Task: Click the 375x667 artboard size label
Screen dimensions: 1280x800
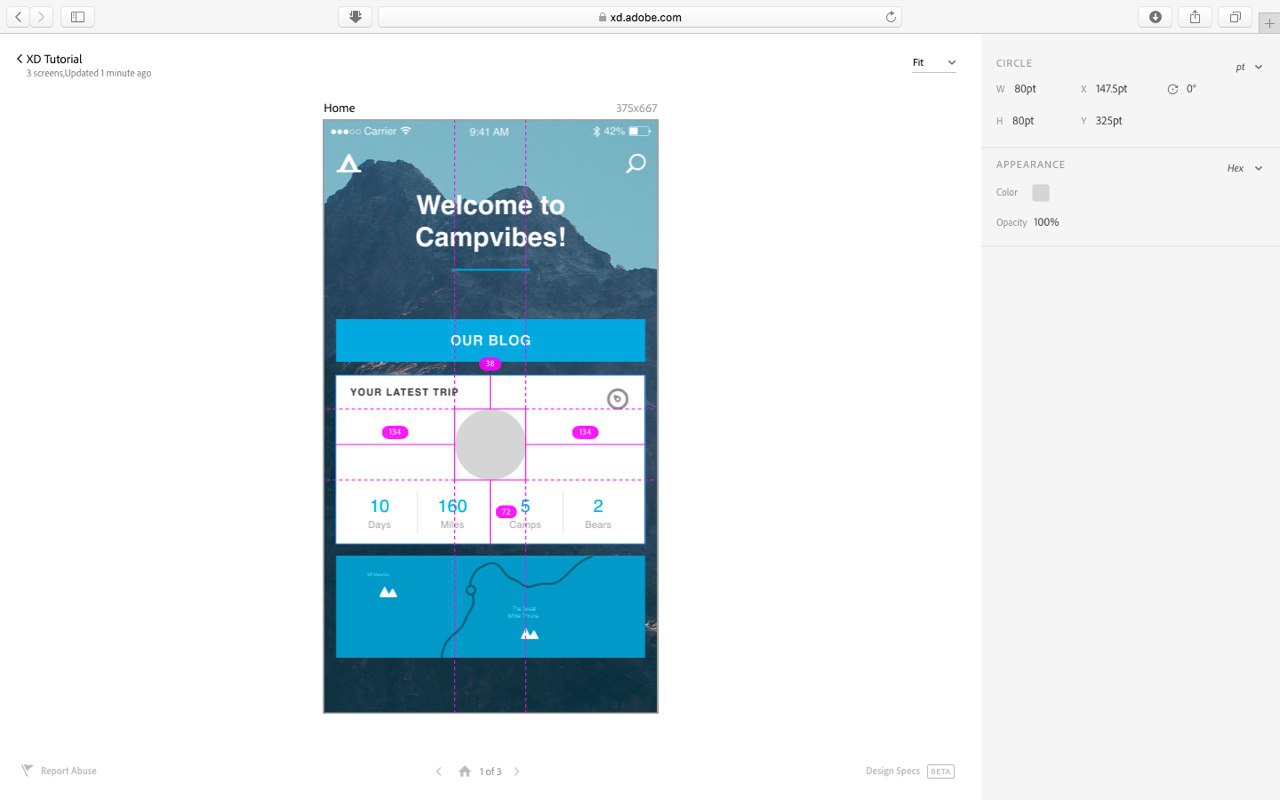Action: click(637, 108)
